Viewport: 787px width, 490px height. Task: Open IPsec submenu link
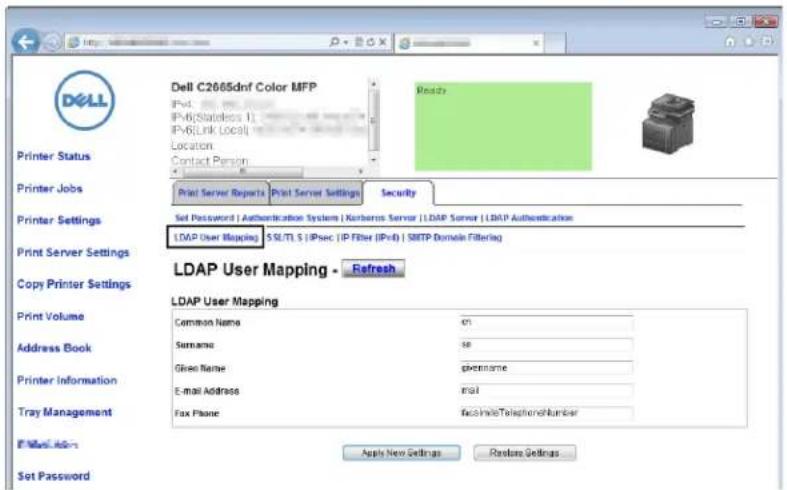(x=321, y=237)
